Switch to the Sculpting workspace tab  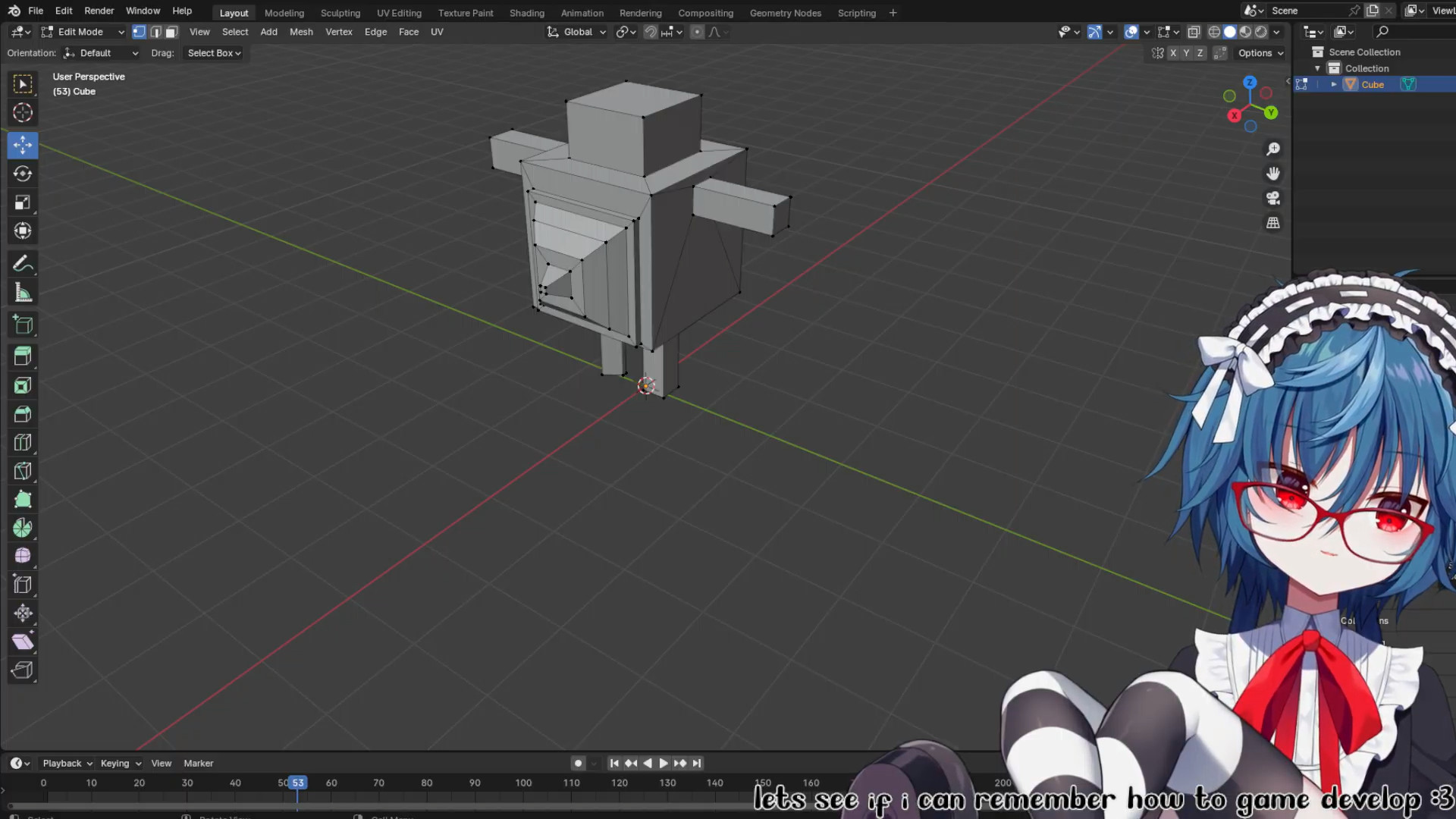pyautogui.click(x=340, y=13)
